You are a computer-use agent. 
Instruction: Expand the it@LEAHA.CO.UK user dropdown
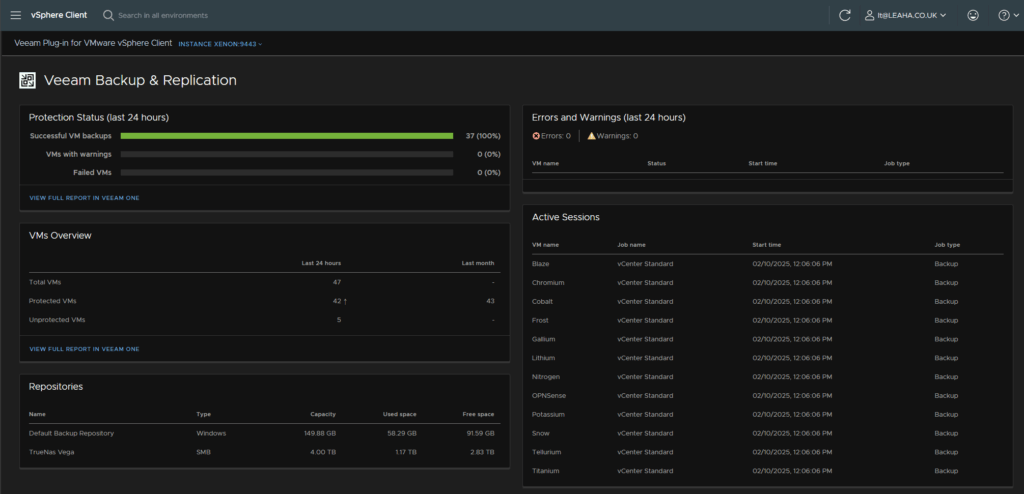click(905, 15)
